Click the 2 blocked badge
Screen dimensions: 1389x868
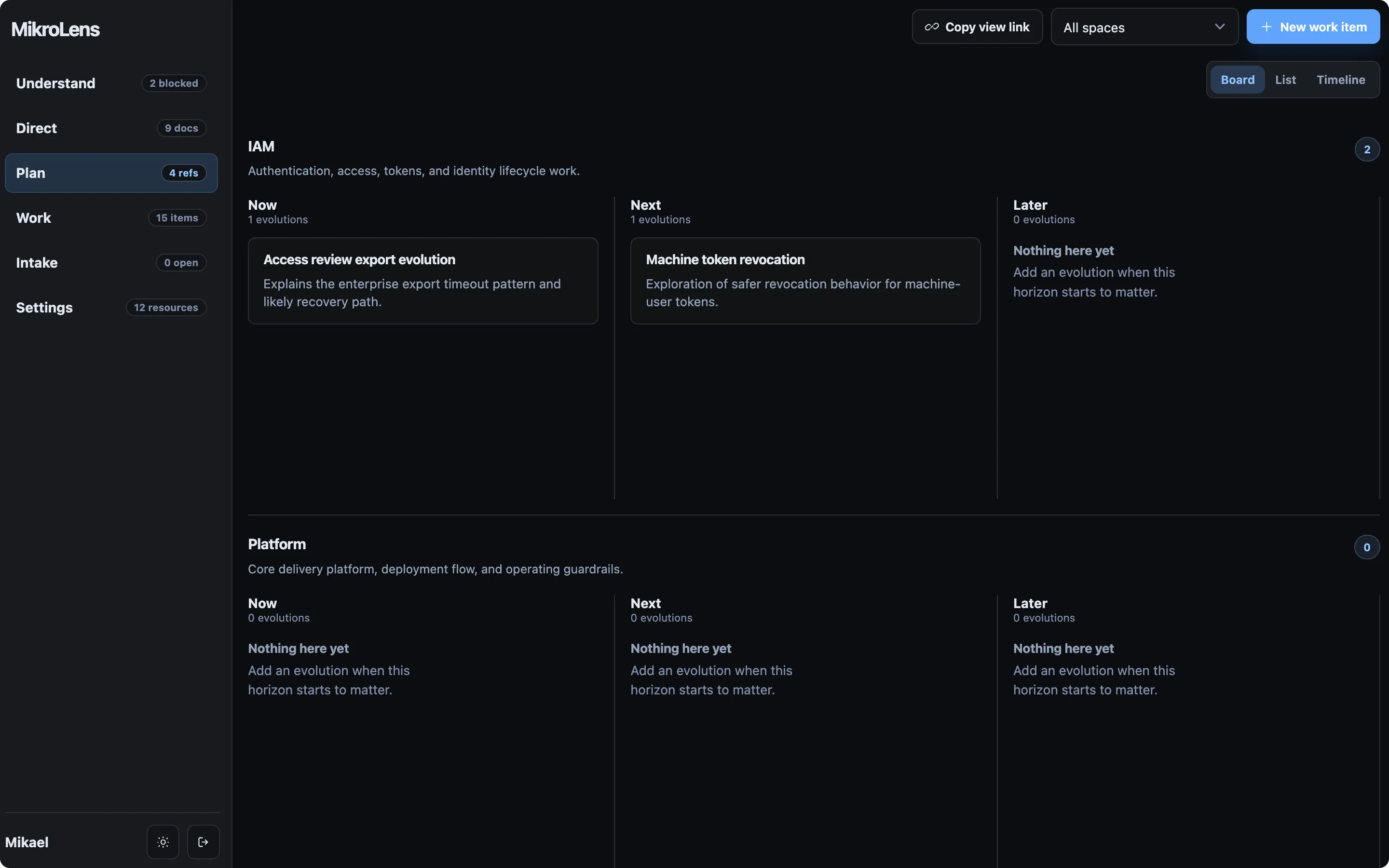(x=174, y=83)
